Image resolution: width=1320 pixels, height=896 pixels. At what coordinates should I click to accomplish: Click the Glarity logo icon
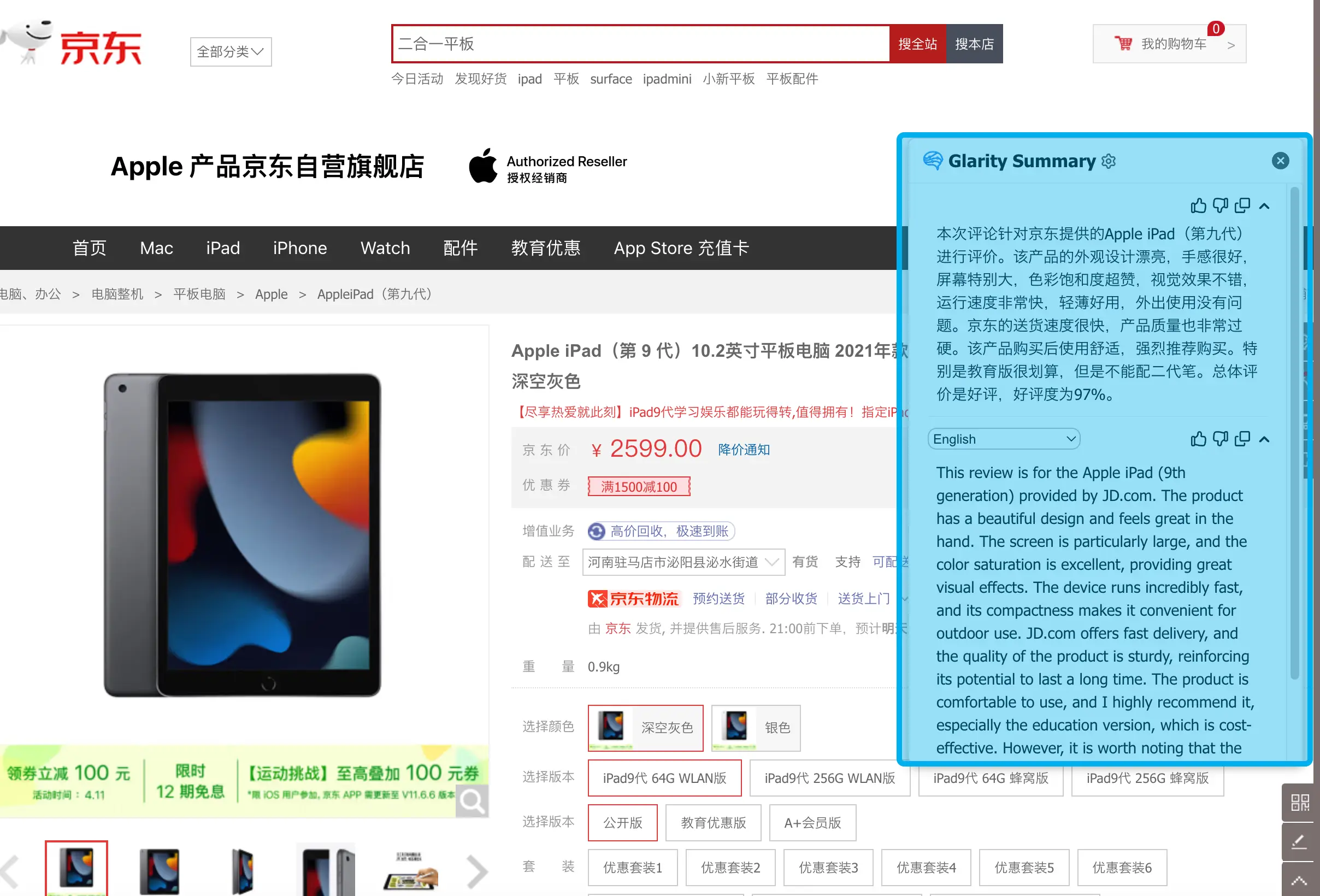point(932,161)
